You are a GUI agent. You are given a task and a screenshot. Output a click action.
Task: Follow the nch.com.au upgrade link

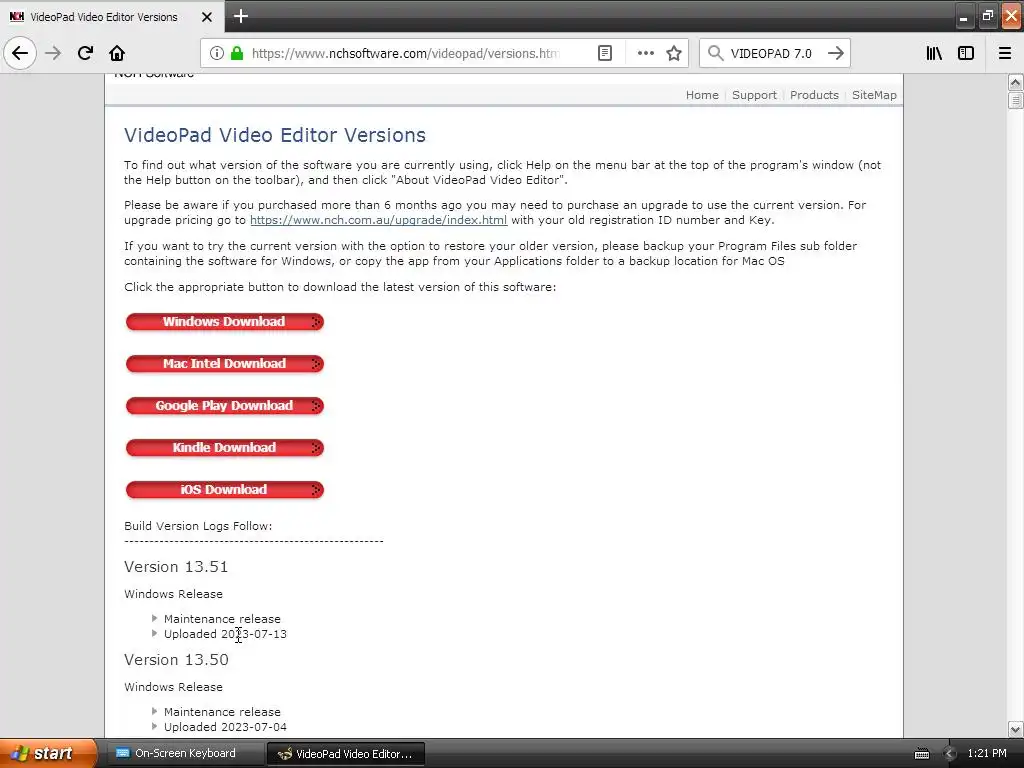[378, 220]
